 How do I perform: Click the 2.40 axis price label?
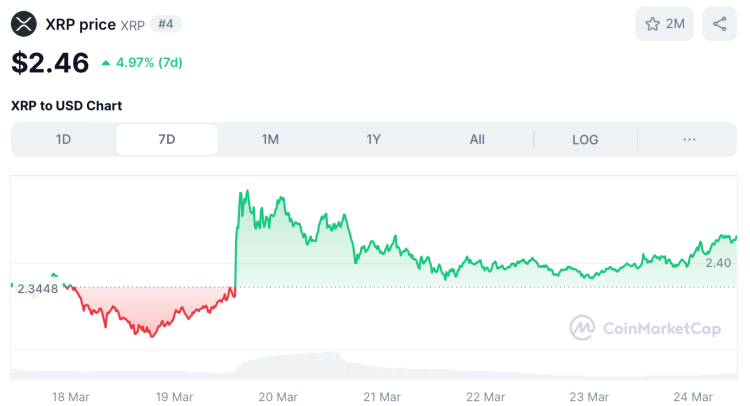pyautogui.click(x=718, y=263)
